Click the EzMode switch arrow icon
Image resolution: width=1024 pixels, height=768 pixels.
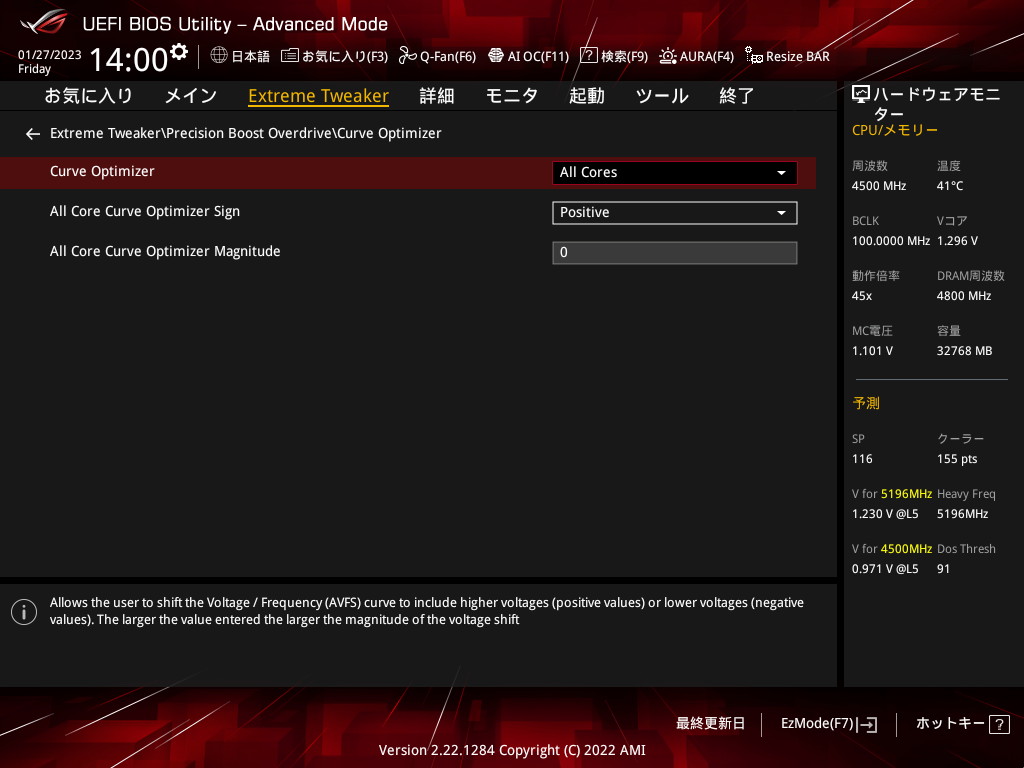867,724
